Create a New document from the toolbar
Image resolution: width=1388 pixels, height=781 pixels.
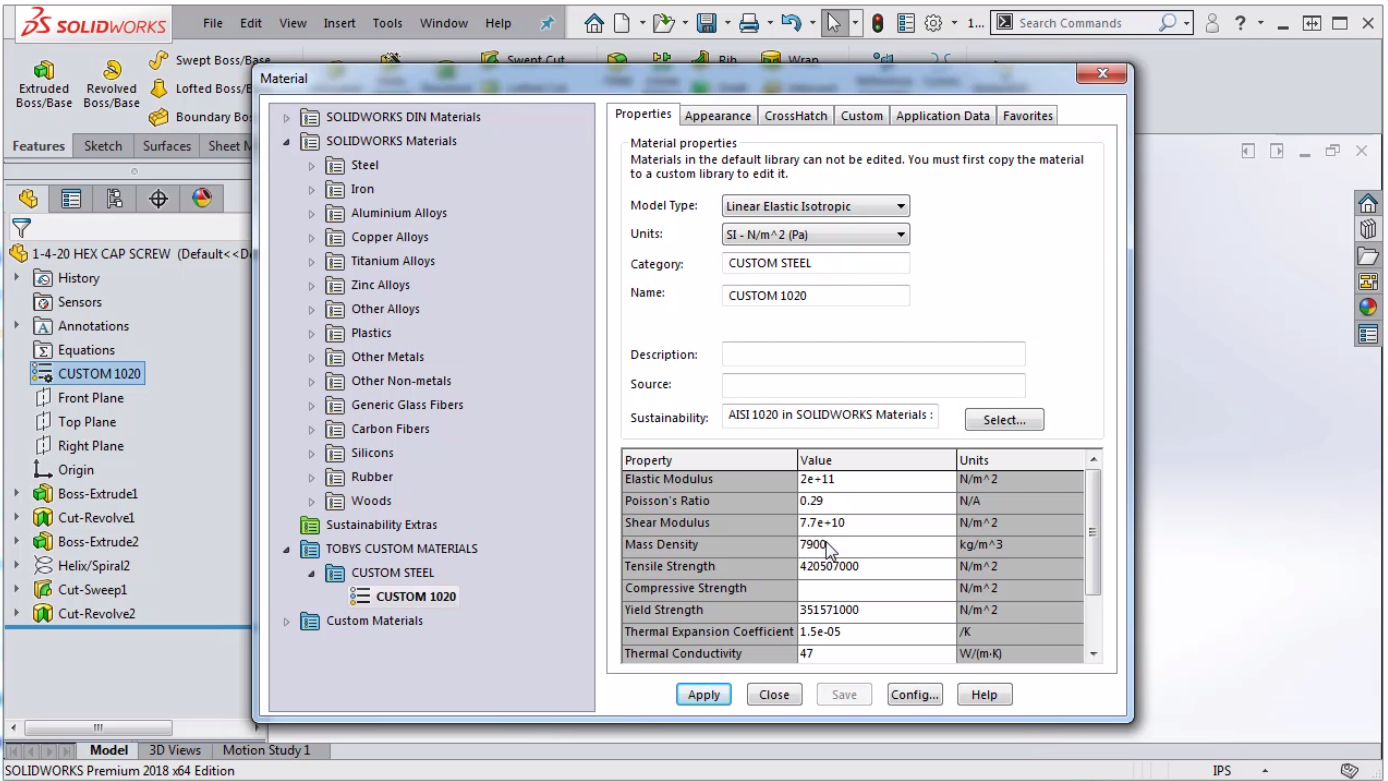(622, 23)
